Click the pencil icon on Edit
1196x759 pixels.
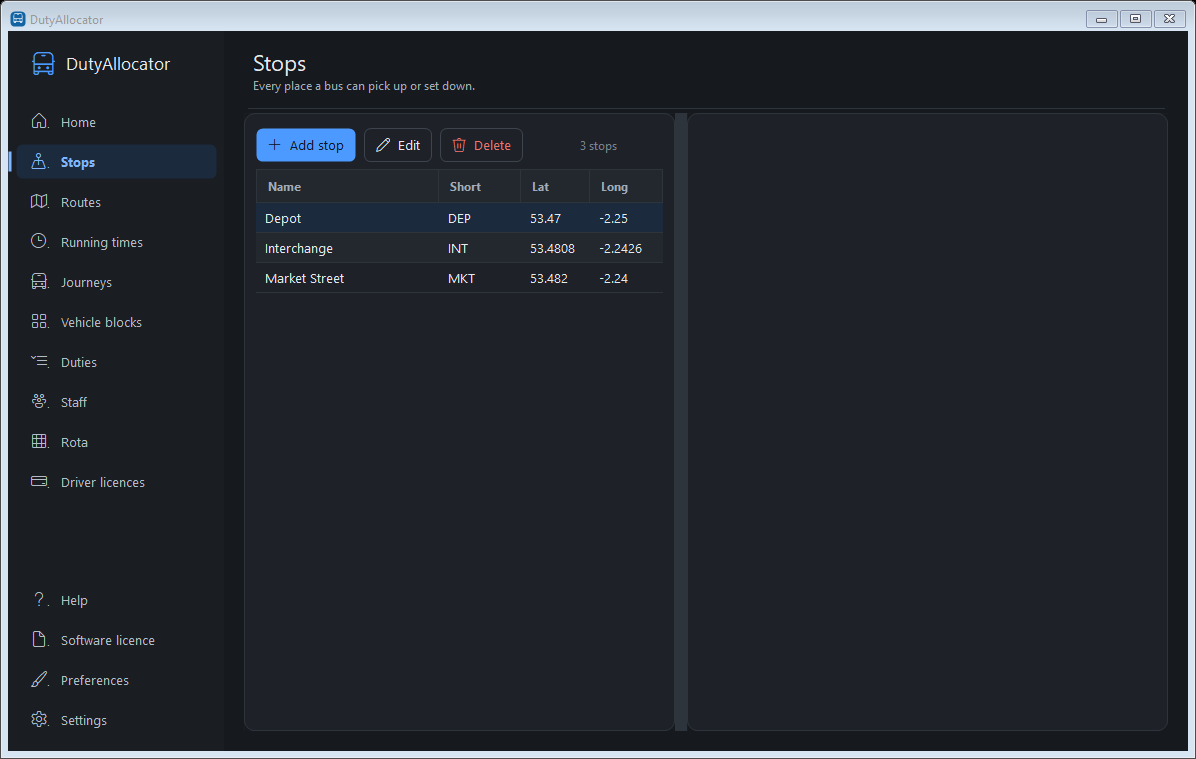(x=383, y=145)
